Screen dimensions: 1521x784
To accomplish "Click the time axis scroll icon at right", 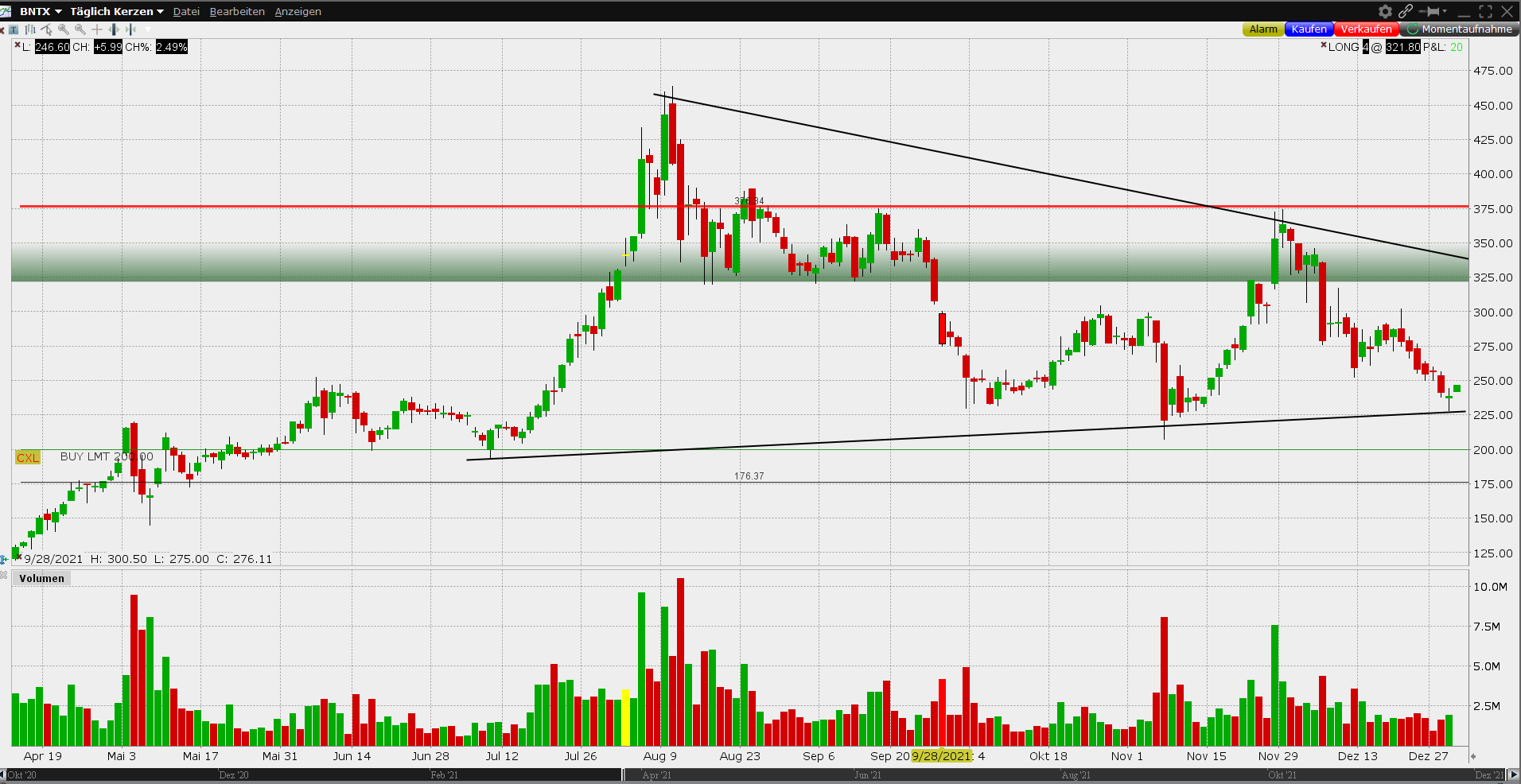I will pyautogui.click(x=1473, y=757).
